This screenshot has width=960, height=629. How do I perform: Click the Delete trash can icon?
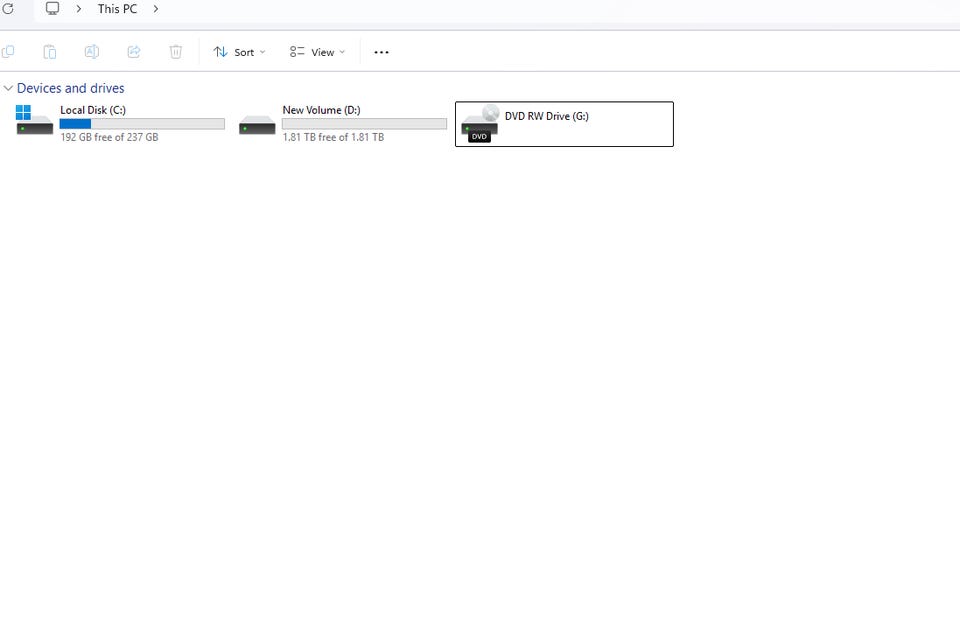(x=176, y=52)
